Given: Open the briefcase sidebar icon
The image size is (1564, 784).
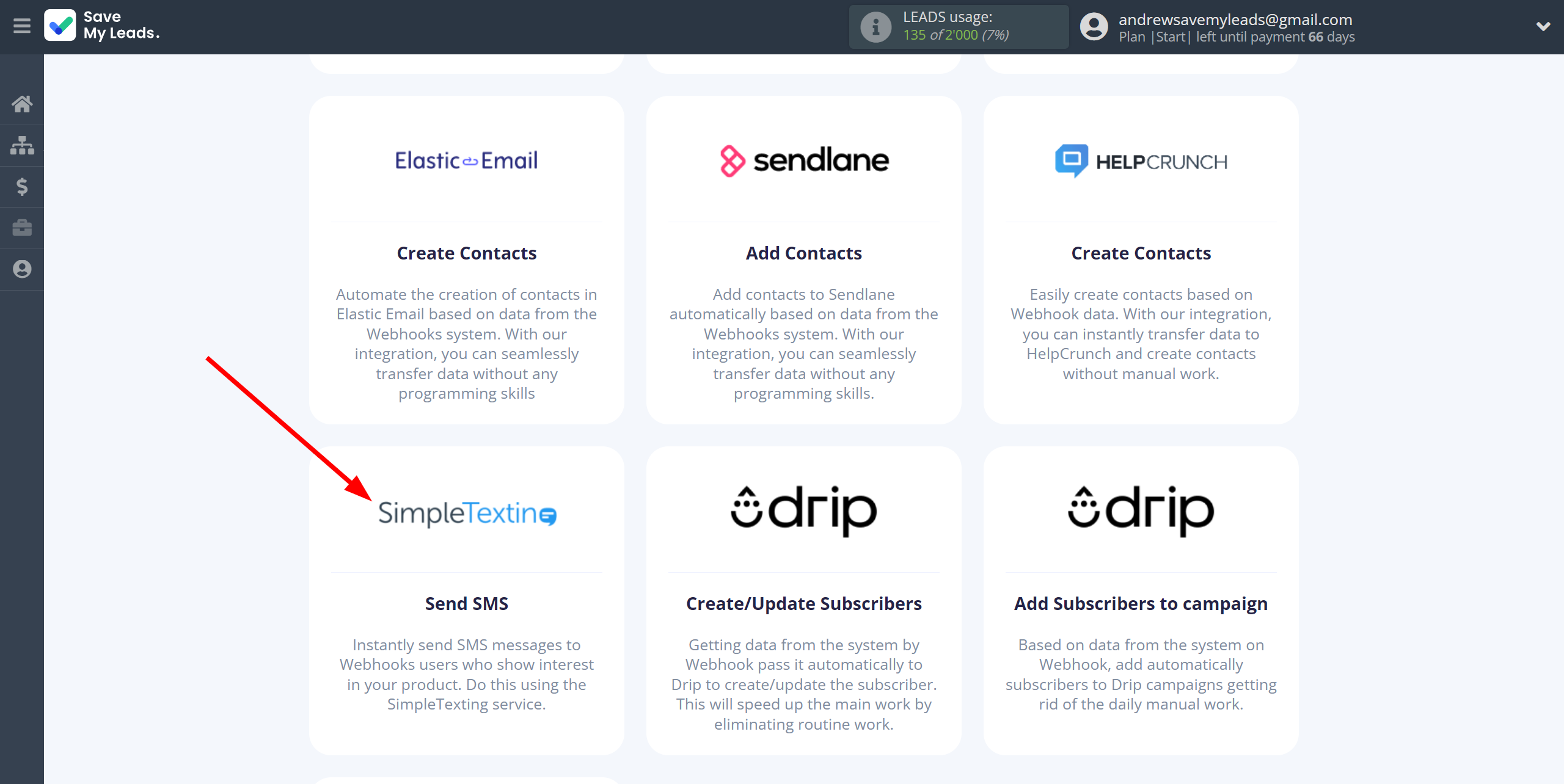Looking at the screenshot, I should pyautogui.click(x=22, y=228).
